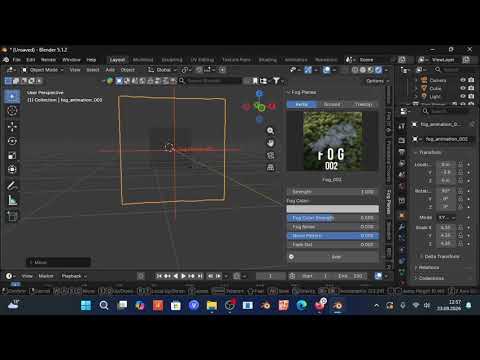Disable Camera in renders

pyautogui.click(x=471, y=80)
